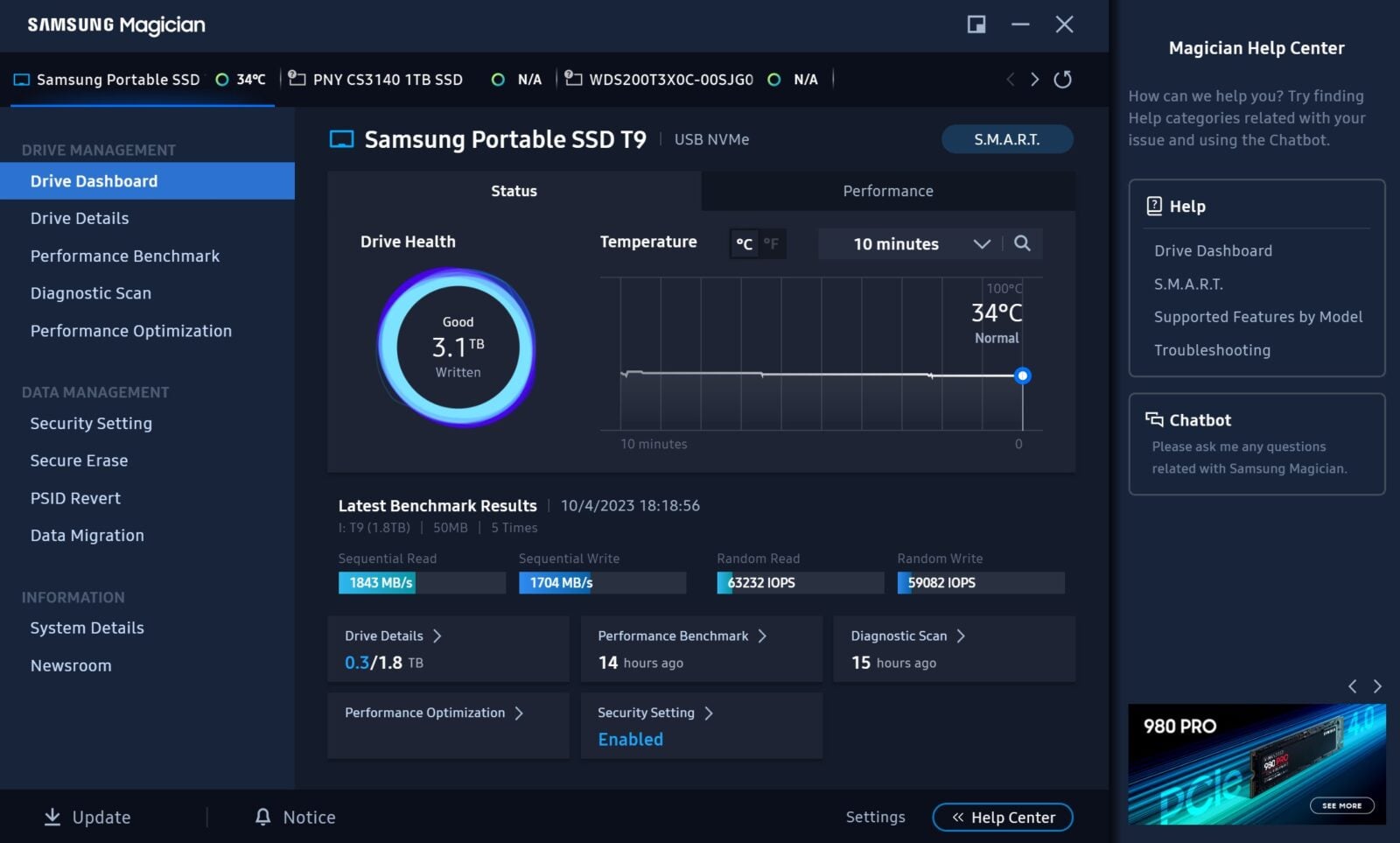1400x843 pixels.
Task: Switch temperature unit to Fahrenheit
Action: click(771, 244)
